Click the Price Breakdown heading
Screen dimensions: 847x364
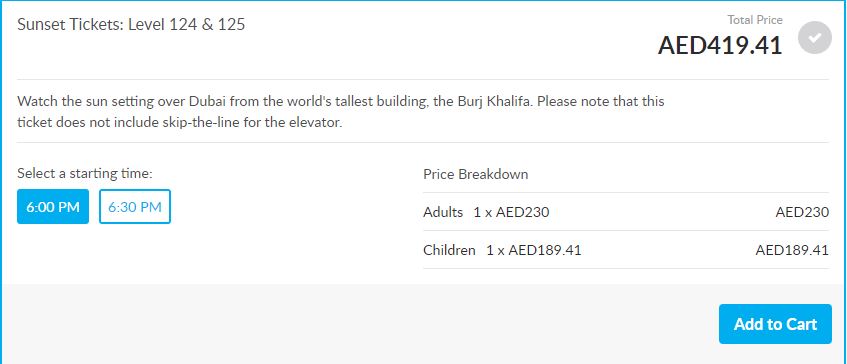tap(476, 174)
